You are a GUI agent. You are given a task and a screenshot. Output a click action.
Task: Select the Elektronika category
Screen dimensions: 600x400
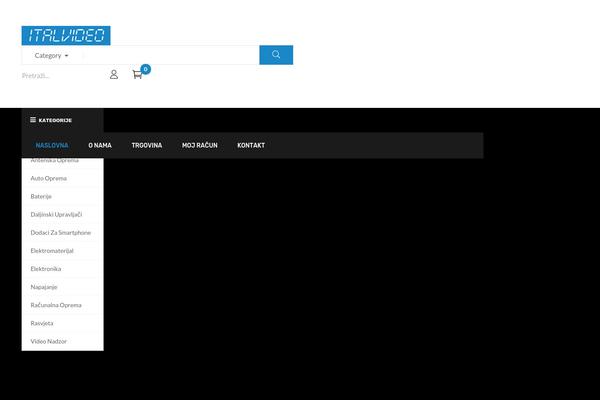[x=46, y=269]
